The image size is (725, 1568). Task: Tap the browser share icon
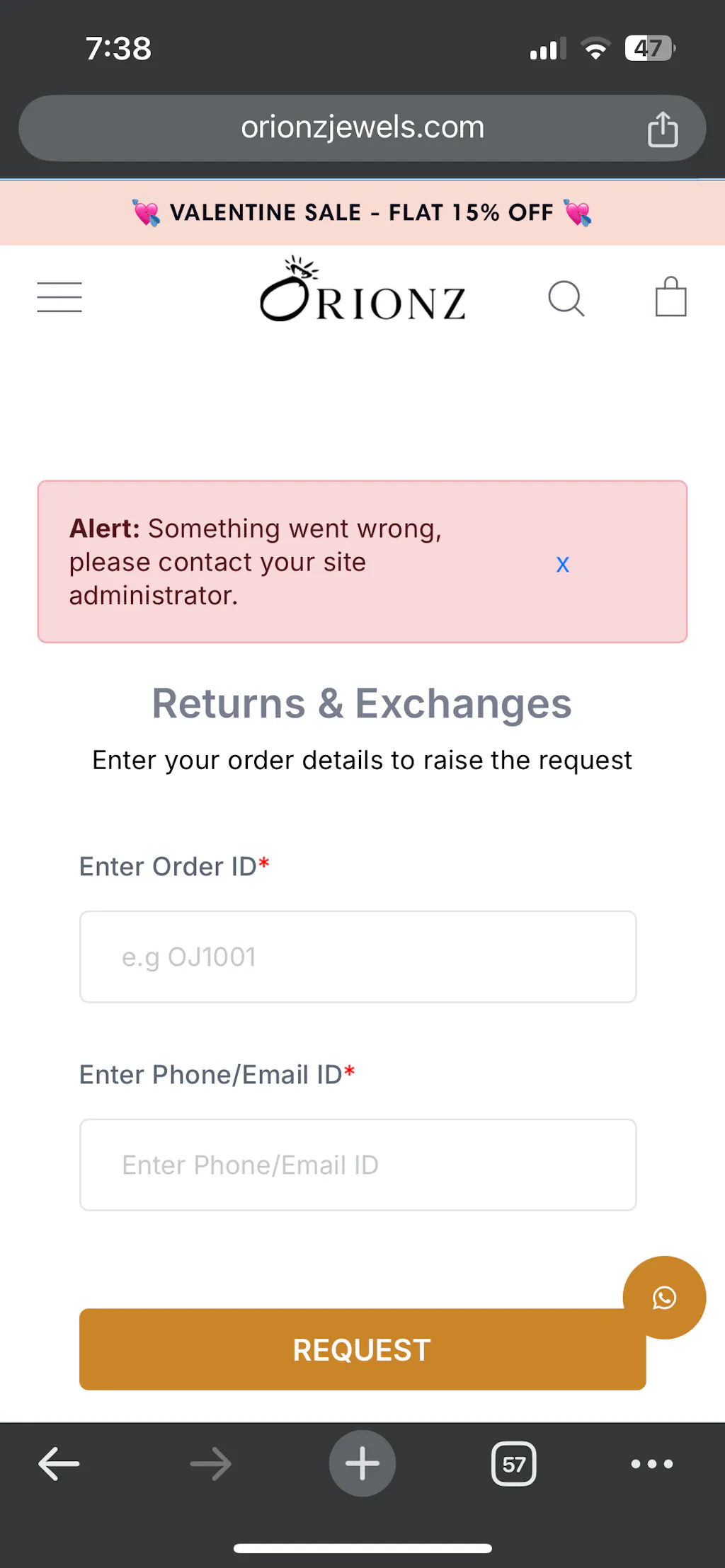click(x=663, y=129)
